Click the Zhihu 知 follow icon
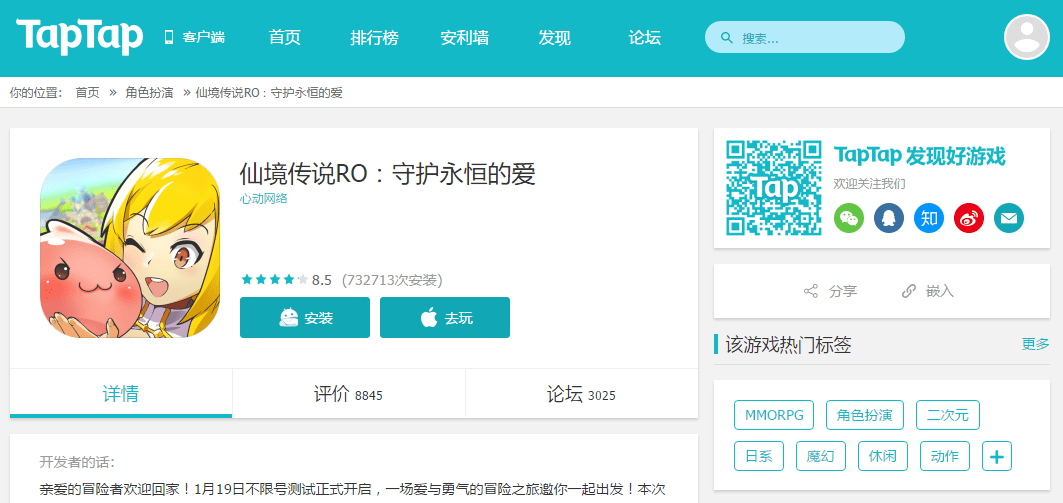Image resolution: width=1063 pixels, height=503 pixels. click(929, 218)
